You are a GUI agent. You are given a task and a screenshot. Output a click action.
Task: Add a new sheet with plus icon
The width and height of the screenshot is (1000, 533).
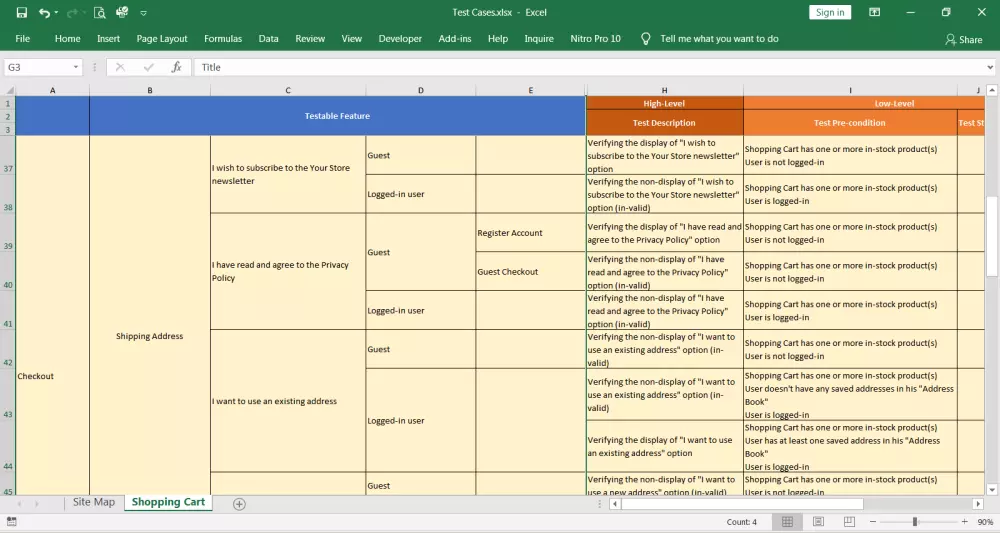[x=239, y=503]
